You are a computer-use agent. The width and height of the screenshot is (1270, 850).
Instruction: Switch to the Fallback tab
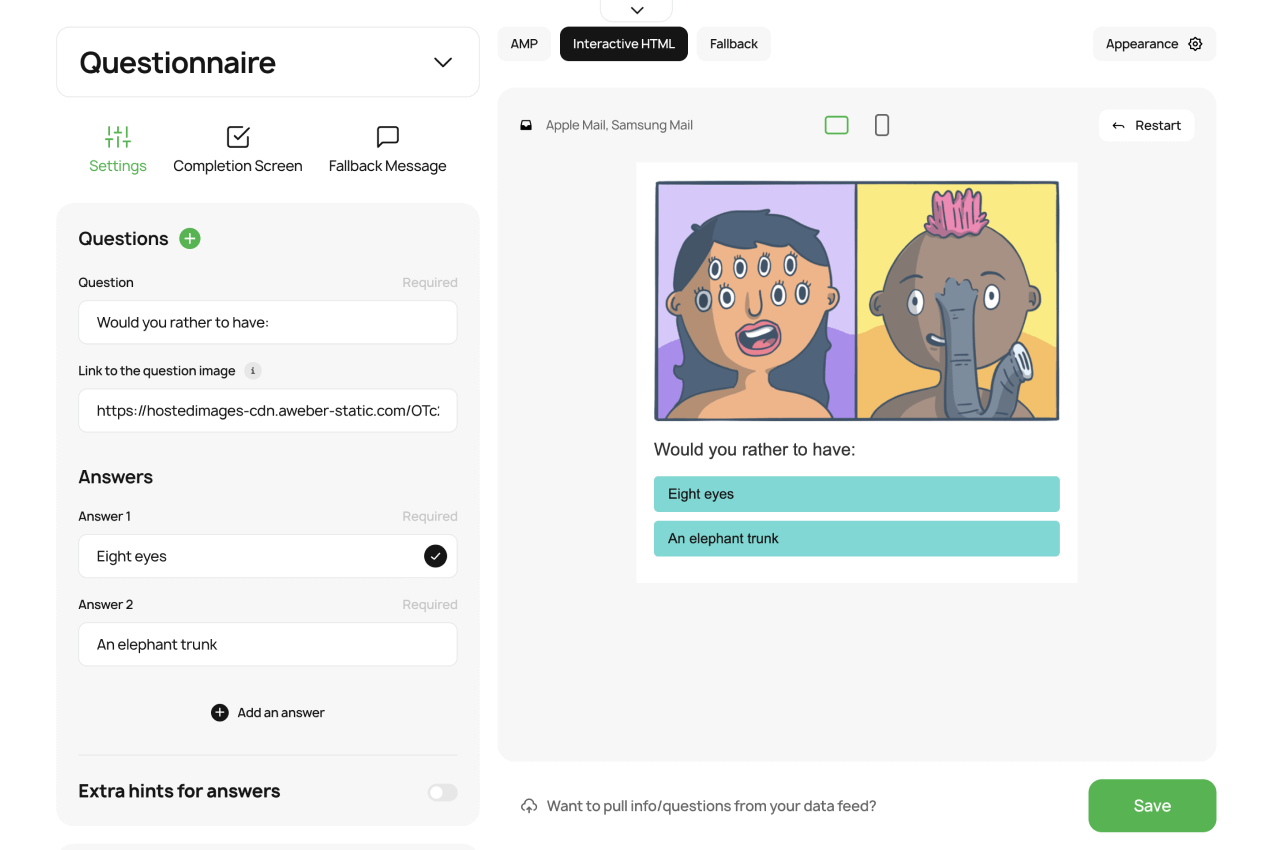(734, 44)
